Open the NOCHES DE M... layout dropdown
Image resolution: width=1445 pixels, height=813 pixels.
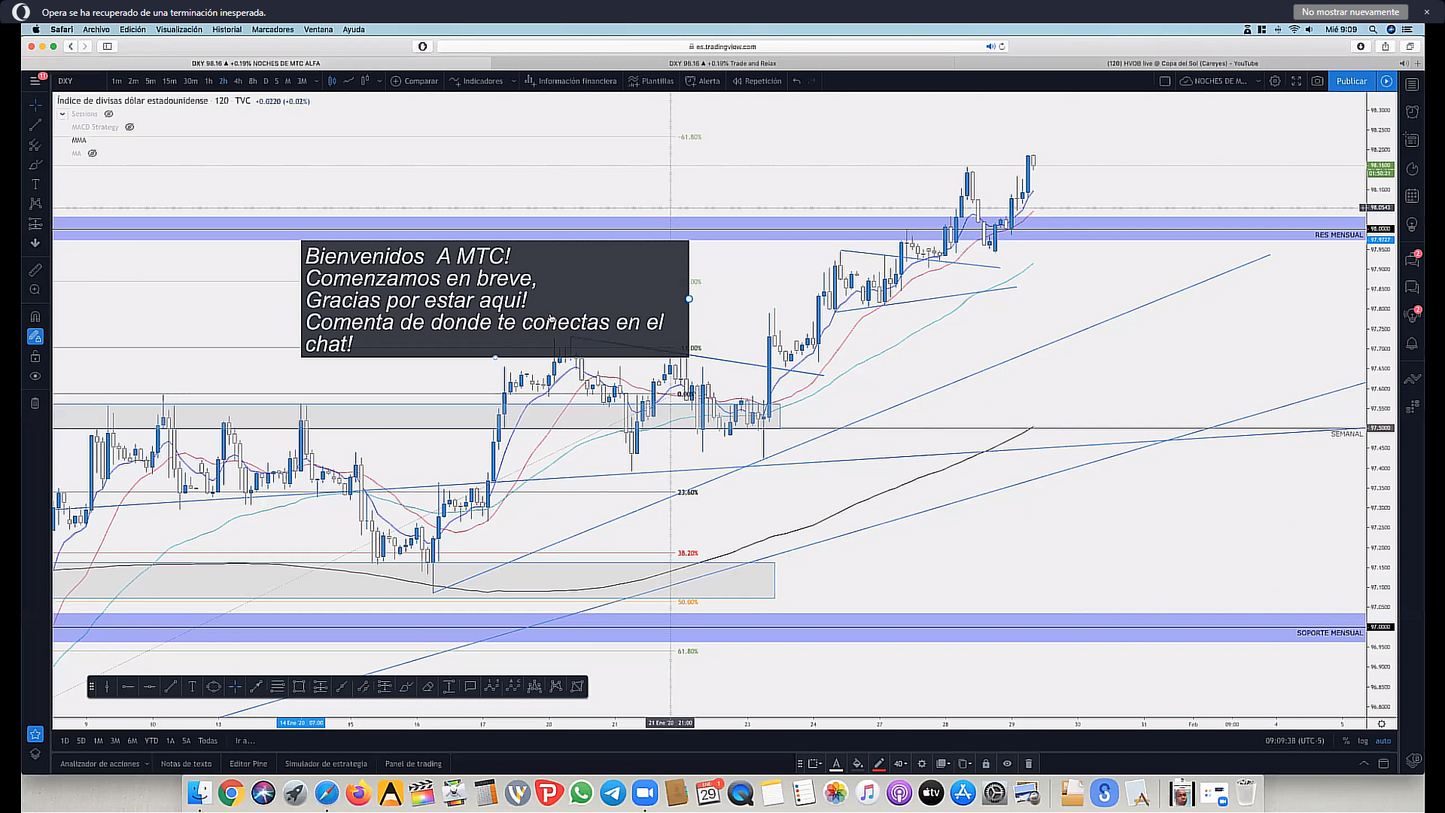(1258, 81)
